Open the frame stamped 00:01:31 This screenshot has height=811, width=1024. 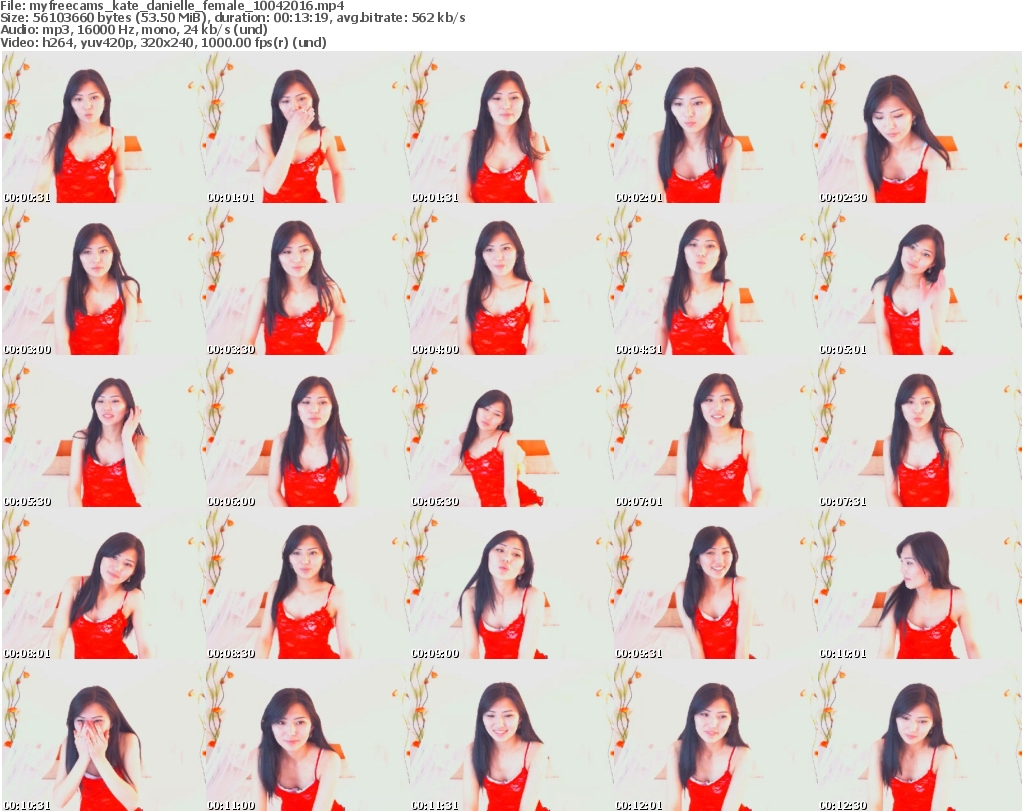tap(511, 127)
